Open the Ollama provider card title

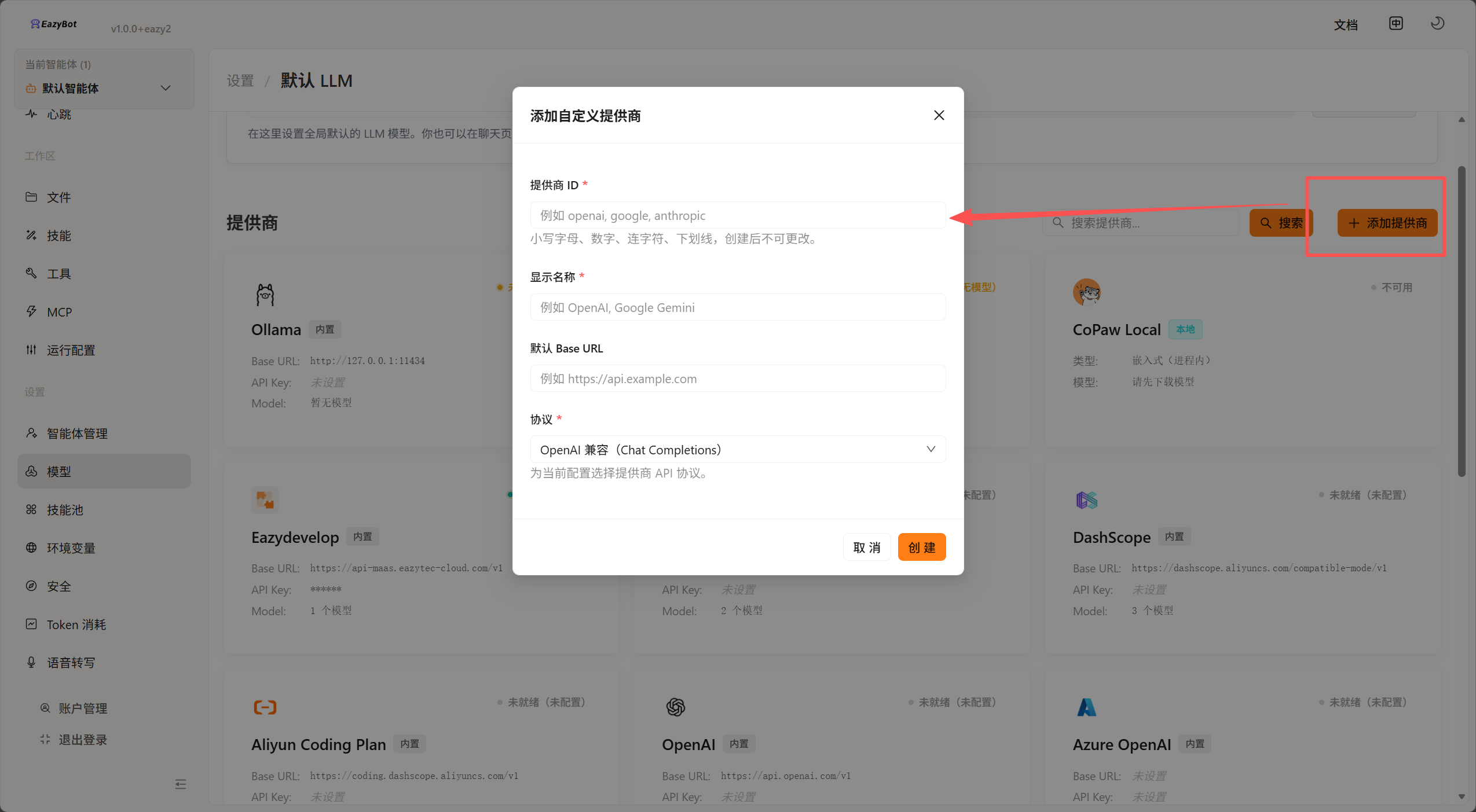(276, 329)
